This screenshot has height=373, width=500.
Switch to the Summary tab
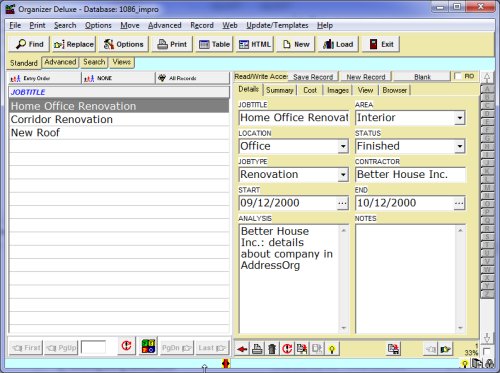[280, 90]
